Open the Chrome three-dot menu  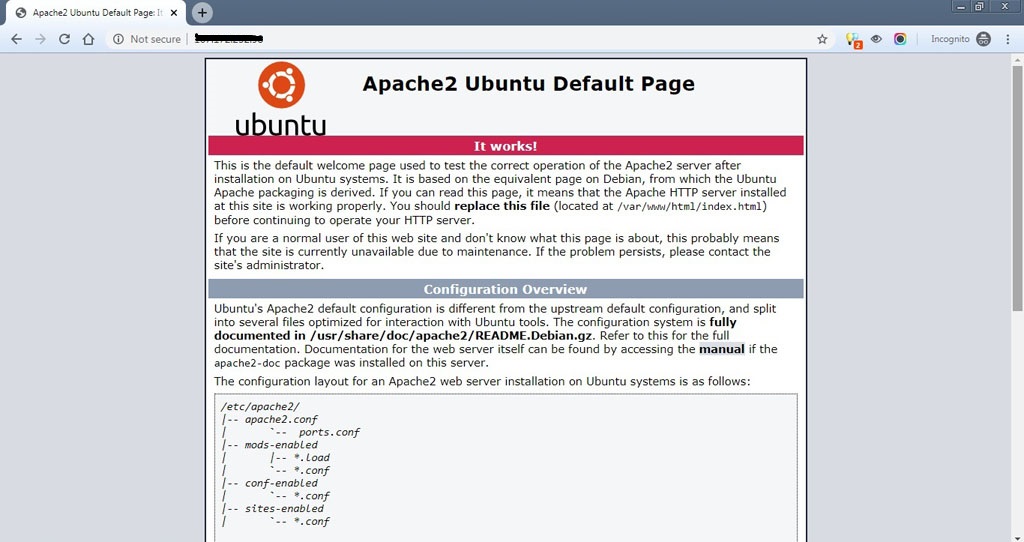(1008, 39)
